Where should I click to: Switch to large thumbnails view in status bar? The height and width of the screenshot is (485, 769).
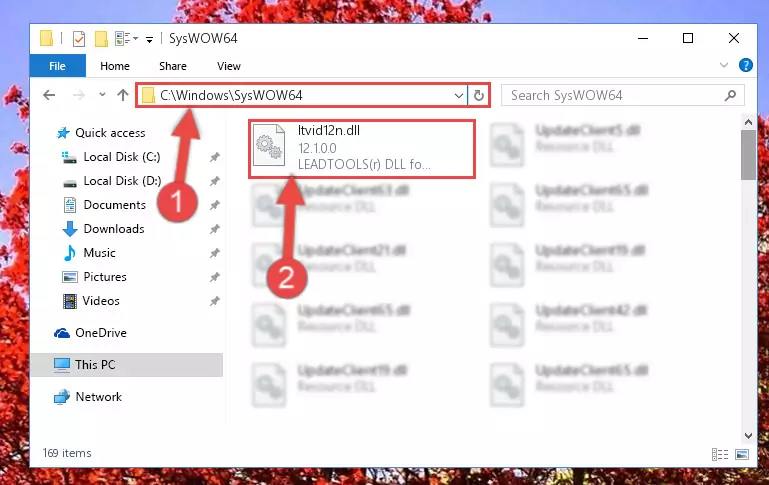(x=742, y=455)
